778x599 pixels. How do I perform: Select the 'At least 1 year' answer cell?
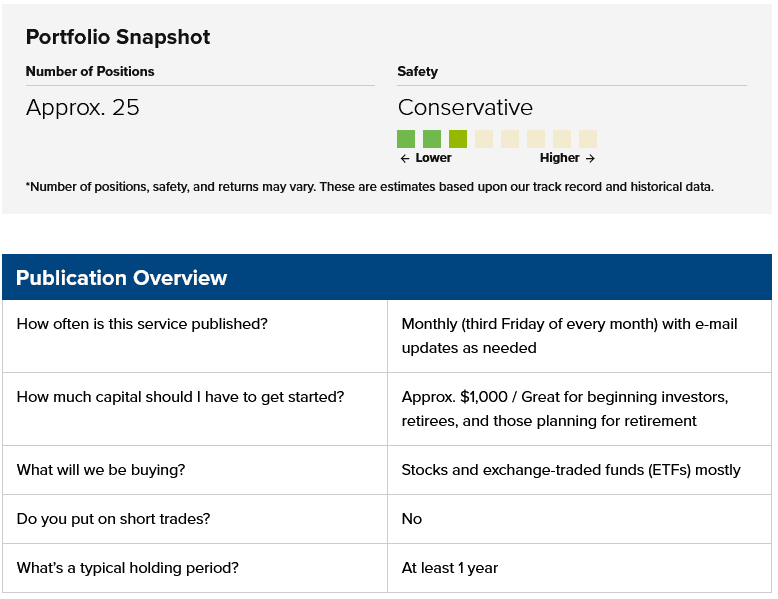click(x=580, y=568)
